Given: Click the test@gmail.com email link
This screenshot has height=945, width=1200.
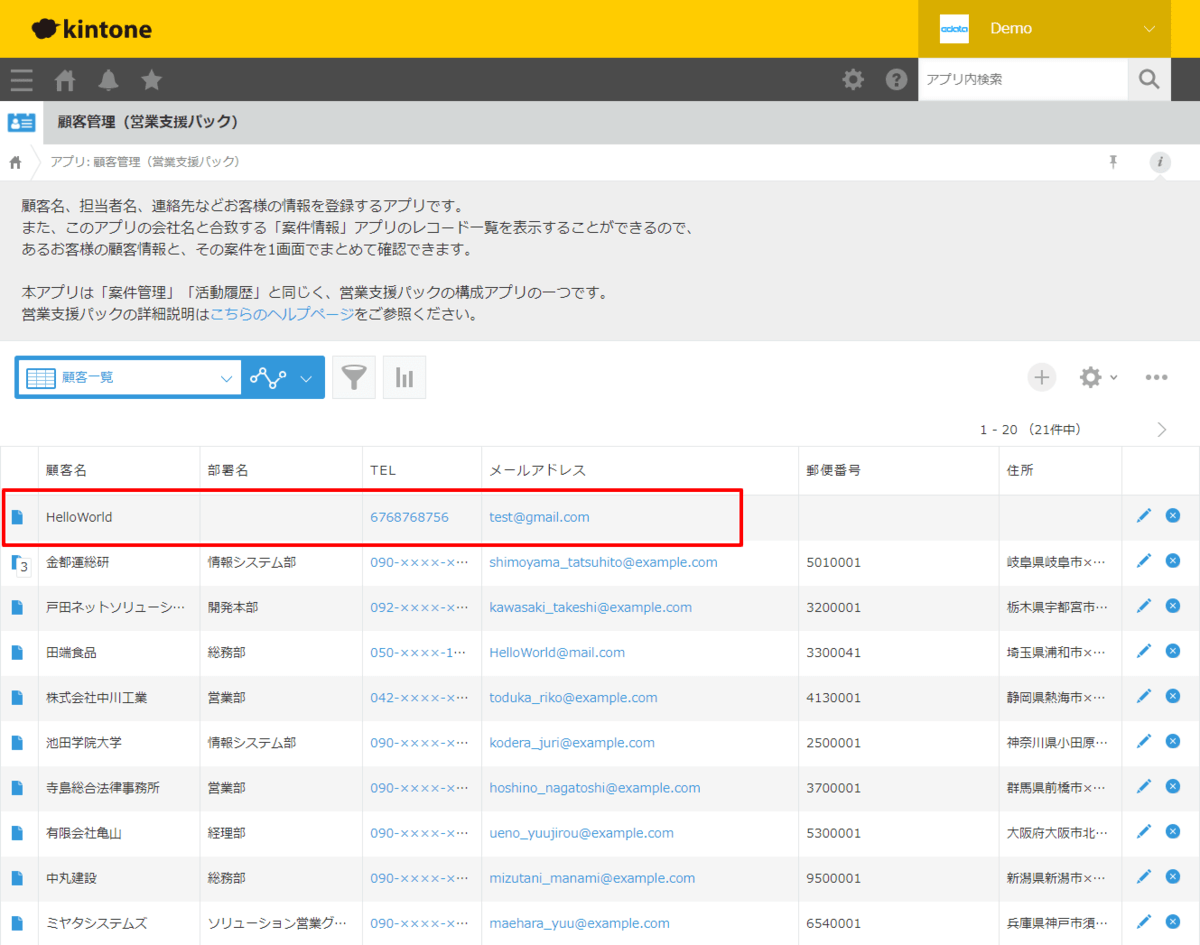Looking at the screenshot, I should click(x=539, y=517).
